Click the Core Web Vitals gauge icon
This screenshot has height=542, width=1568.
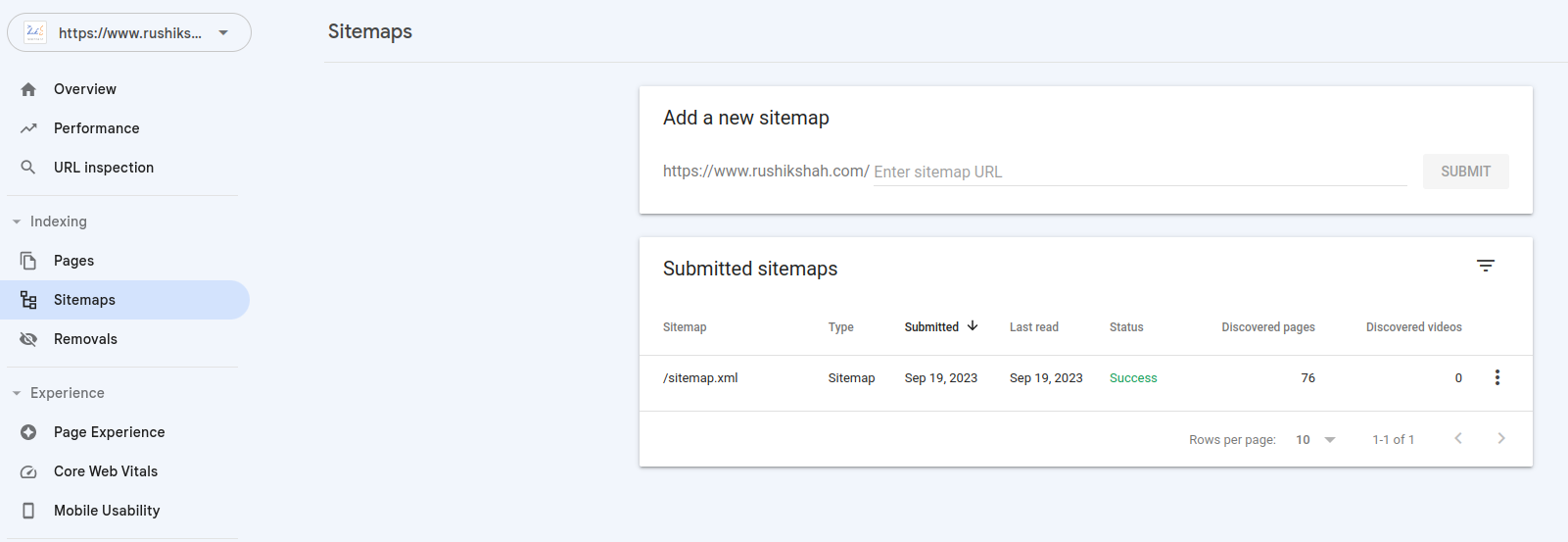[28, 471]
